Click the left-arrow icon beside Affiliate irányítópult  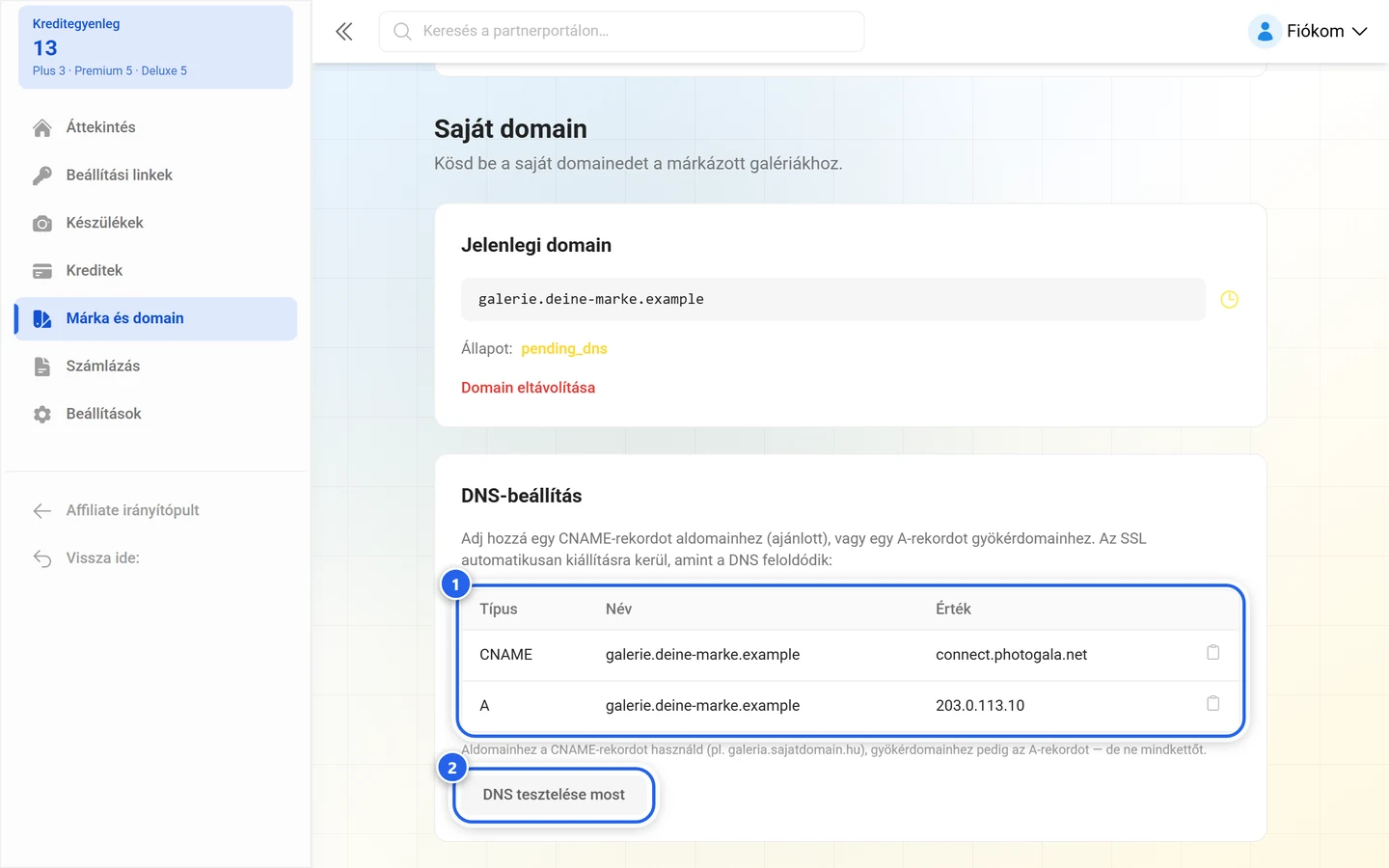(42, 510)
